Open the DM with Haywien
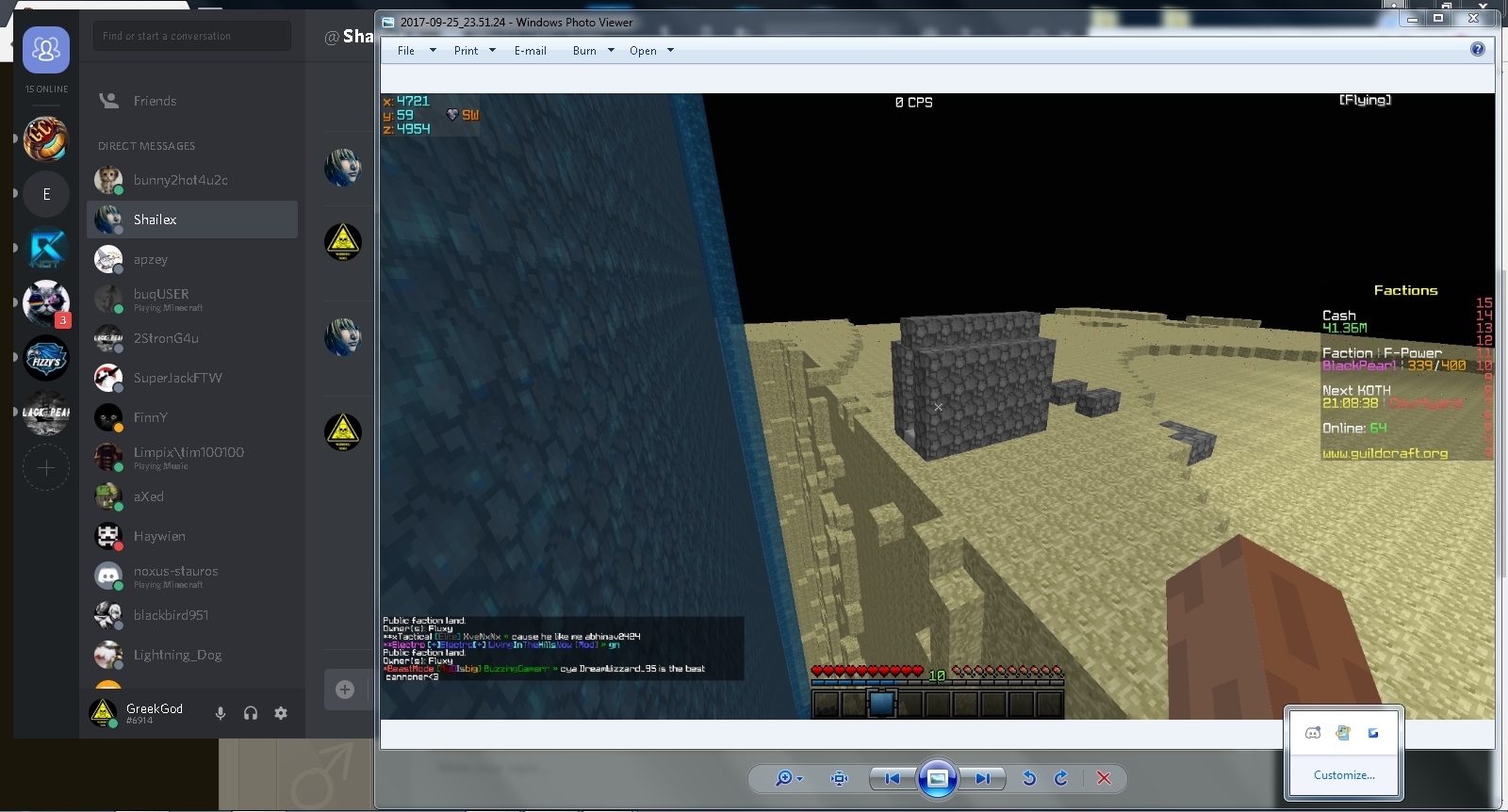The height and width of the screenshot is (812, 1508). pos(192,536)
